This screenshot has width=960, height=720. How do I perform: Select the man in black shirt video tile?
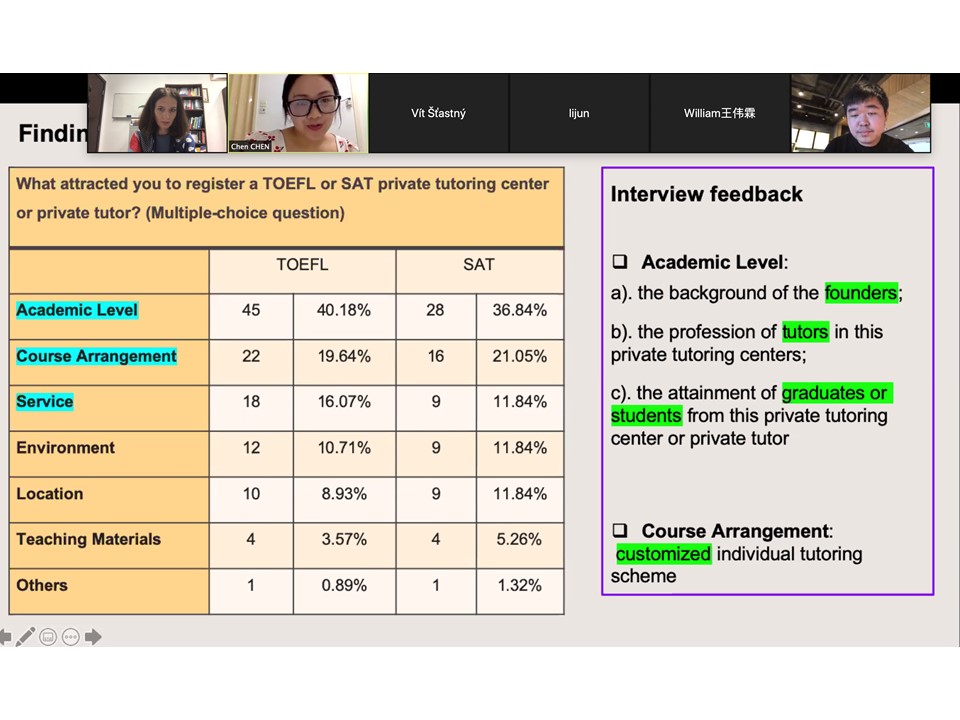(861, 113)
